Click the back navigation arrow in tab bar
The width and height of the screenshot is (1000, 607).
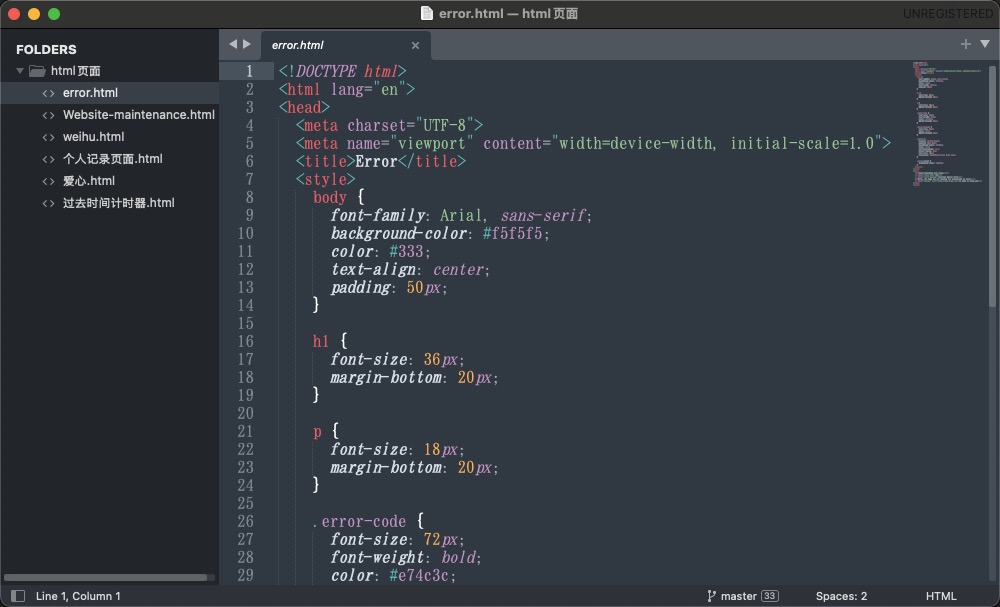[233, 44]
